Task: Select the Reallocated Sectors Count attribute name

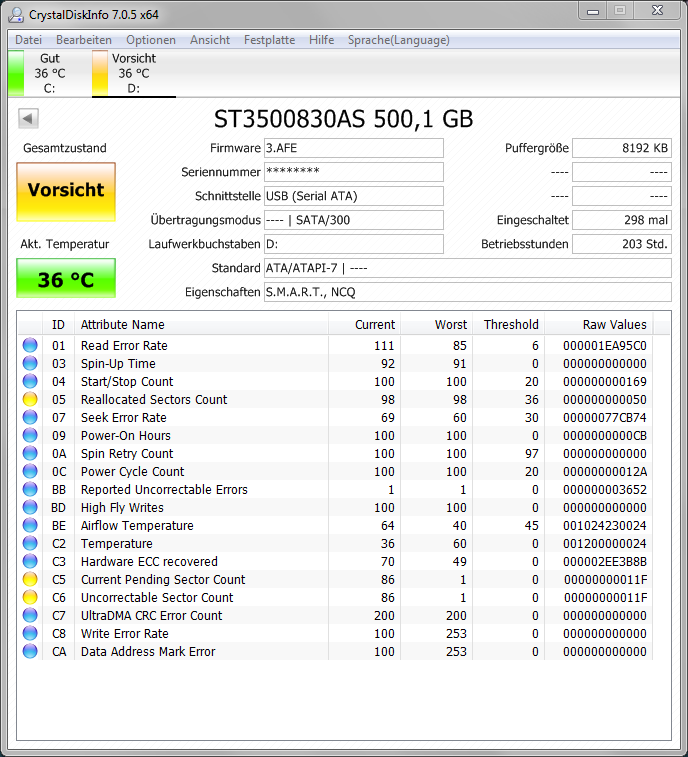Action: coord(154,400)
